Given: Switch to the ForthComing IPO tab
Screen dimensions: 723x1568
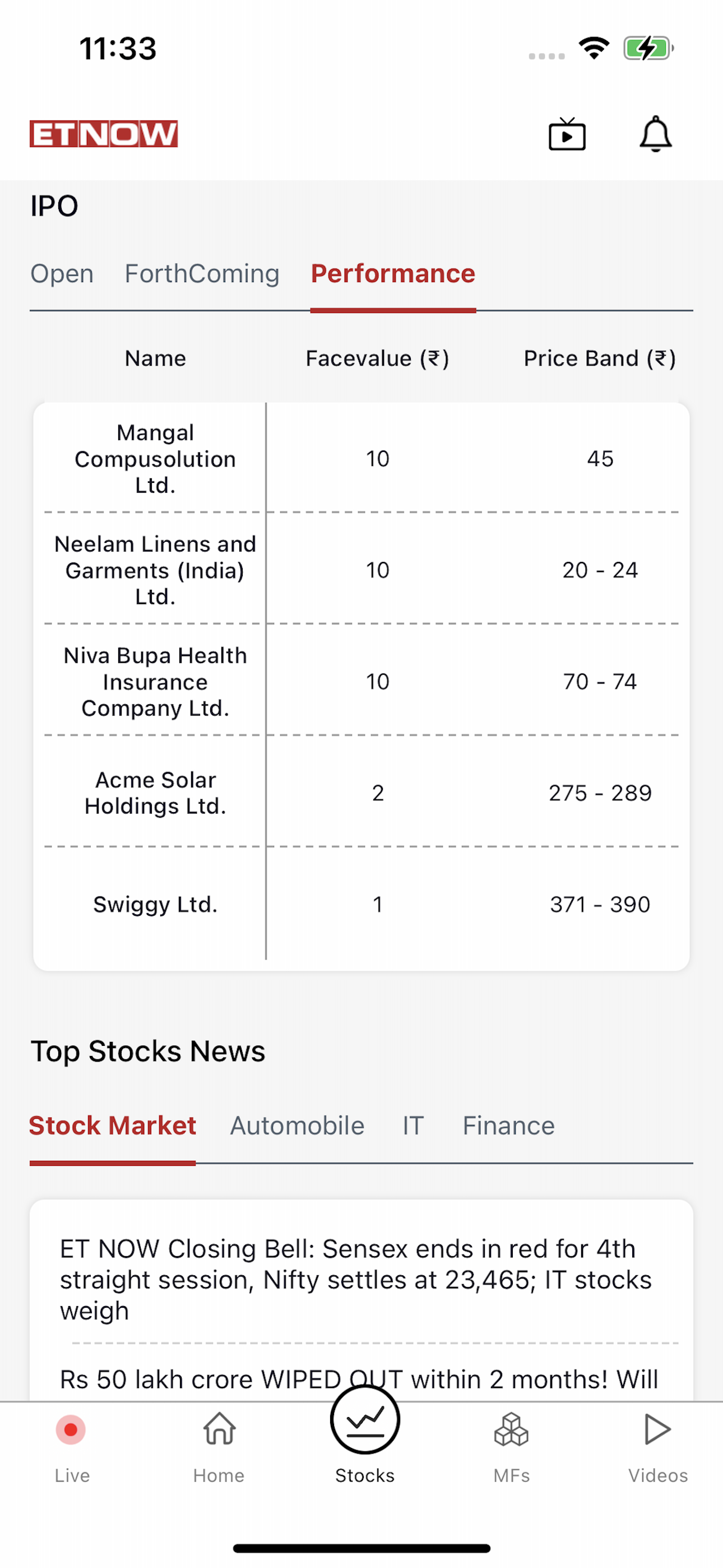Looking at the screenshot, I should [x=202, y=273].
